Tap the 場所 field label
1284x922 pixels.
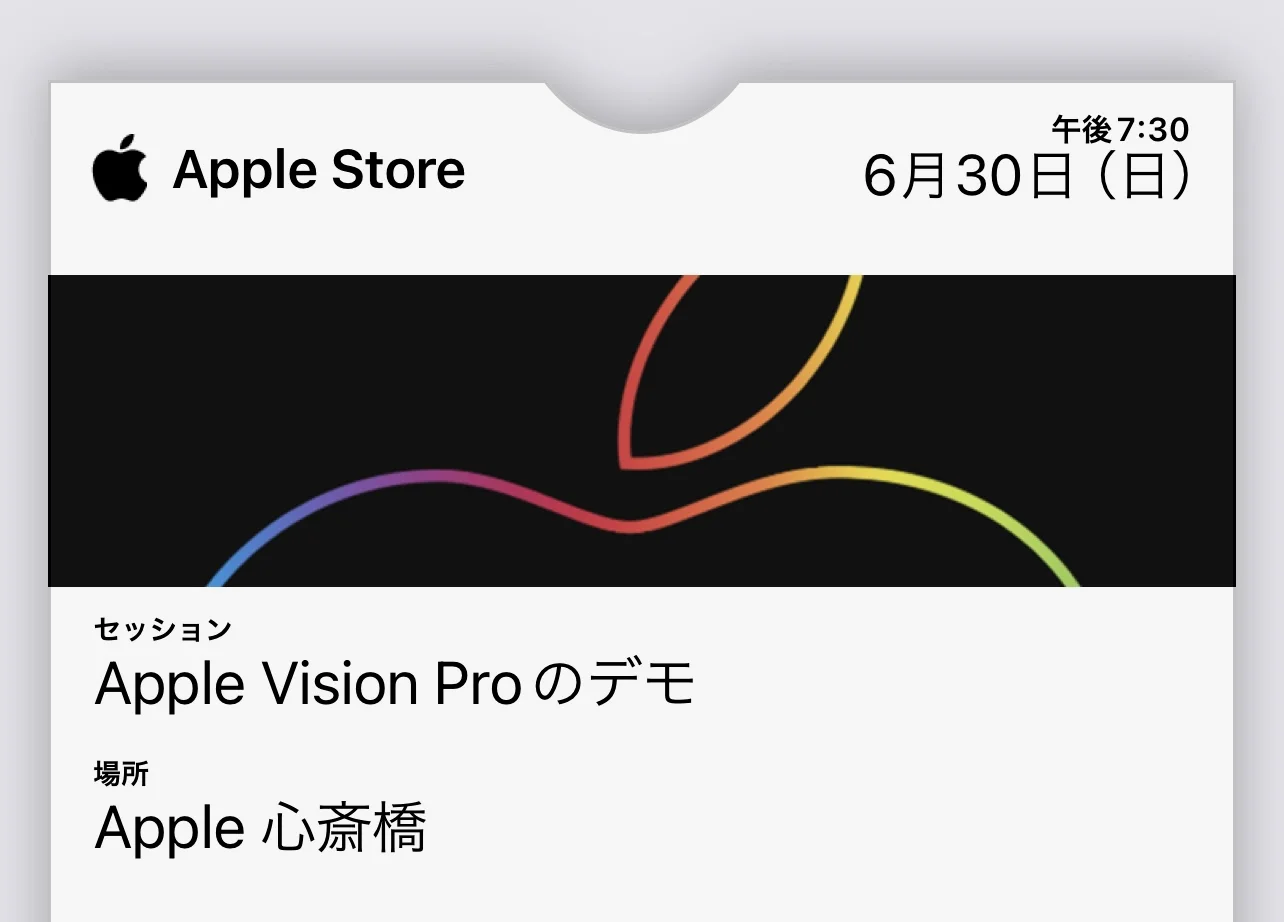[121, 773]
